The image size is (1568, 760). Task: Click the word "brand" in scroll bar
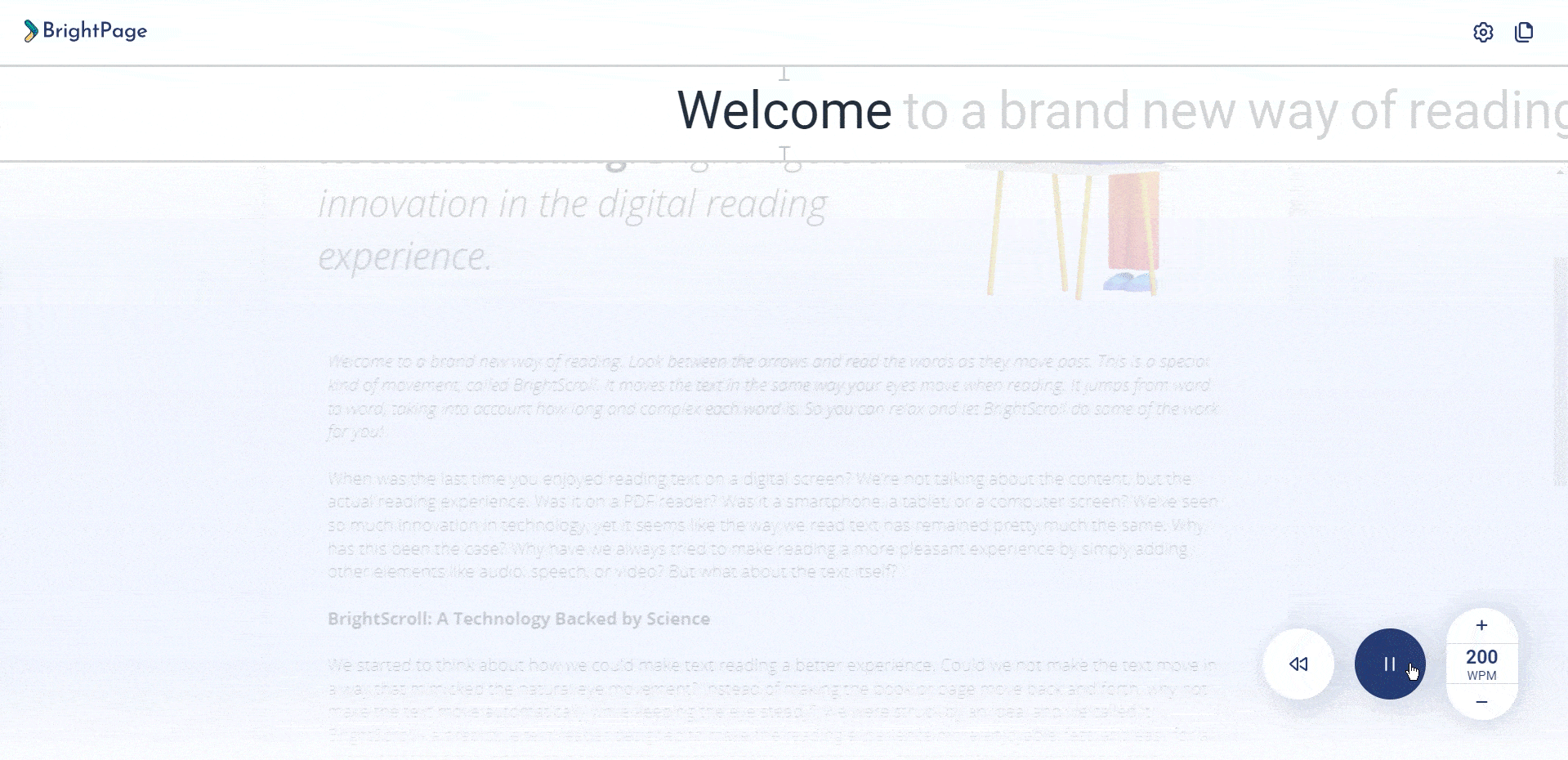pyautogui.click(x=1063, y=111)
